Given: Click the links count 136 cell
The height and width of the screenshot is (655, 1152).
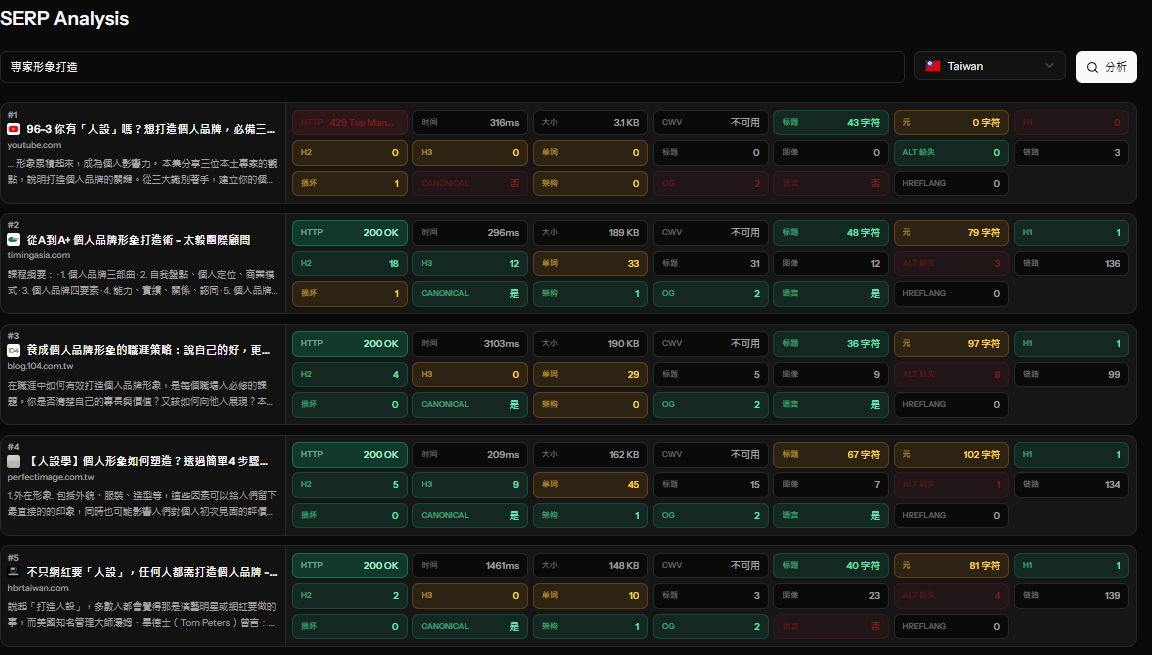Looking at the screenshot, I should [x=1071, y=264].
